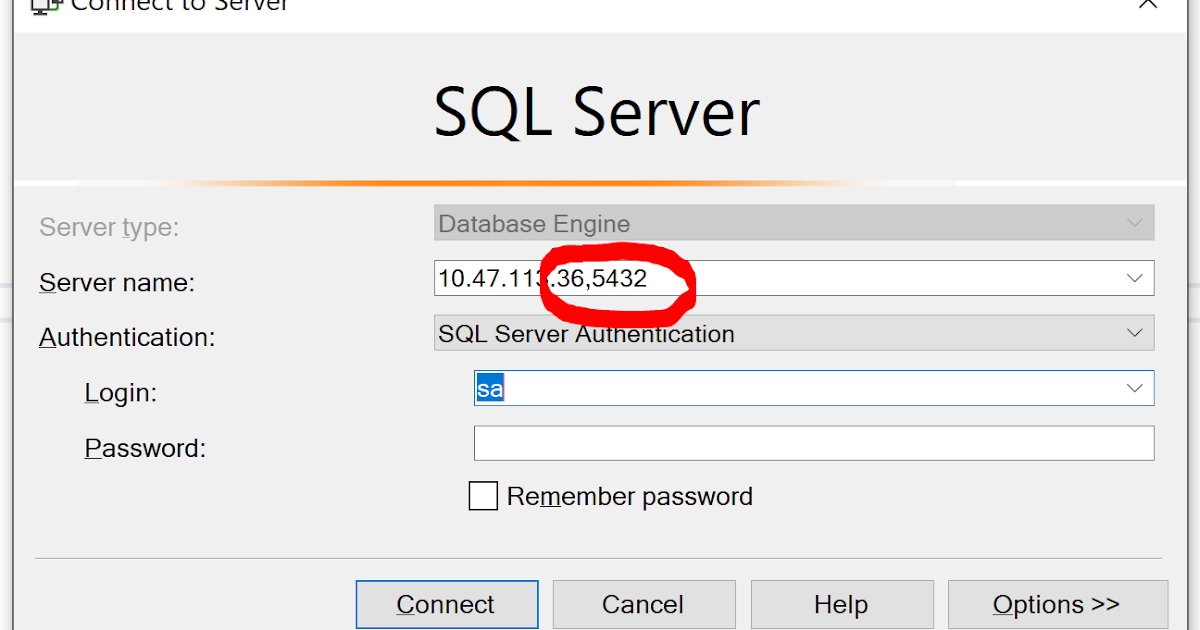Expand the Login name dropdown

coord(1135,388)
